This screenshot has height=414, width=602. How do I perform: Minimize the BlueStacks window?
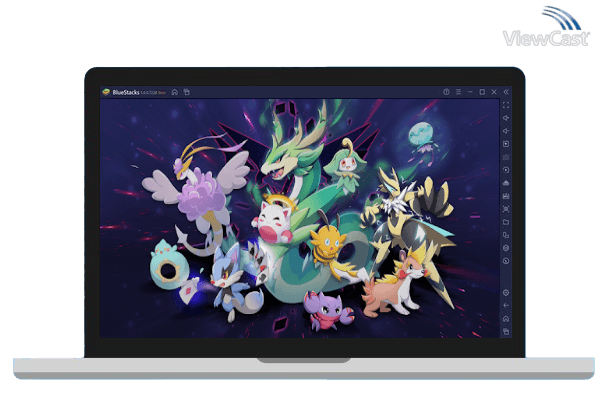tap(470, 92)
